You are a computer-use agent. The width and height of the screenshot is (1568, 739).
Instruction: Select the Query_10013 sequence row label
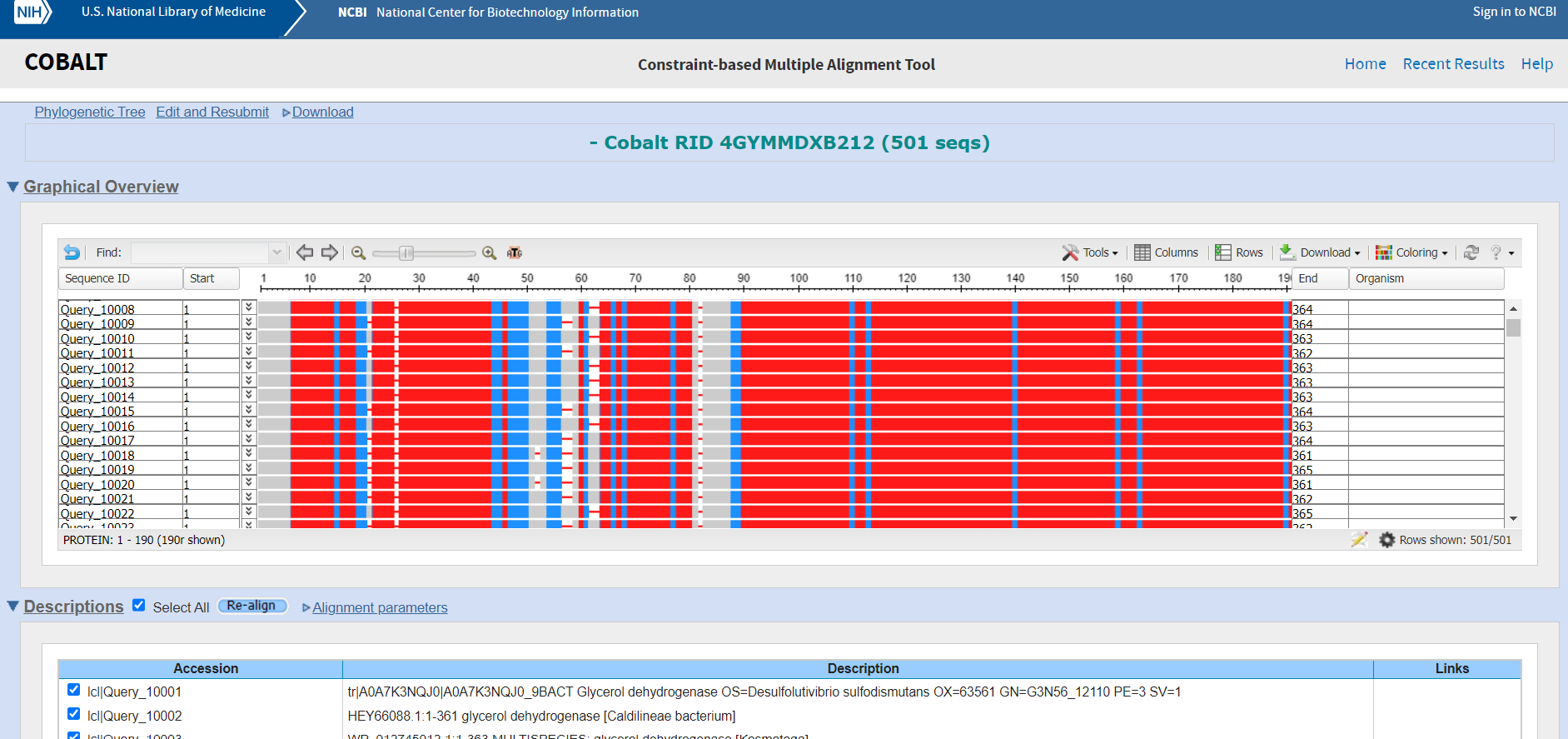[97, 382]
